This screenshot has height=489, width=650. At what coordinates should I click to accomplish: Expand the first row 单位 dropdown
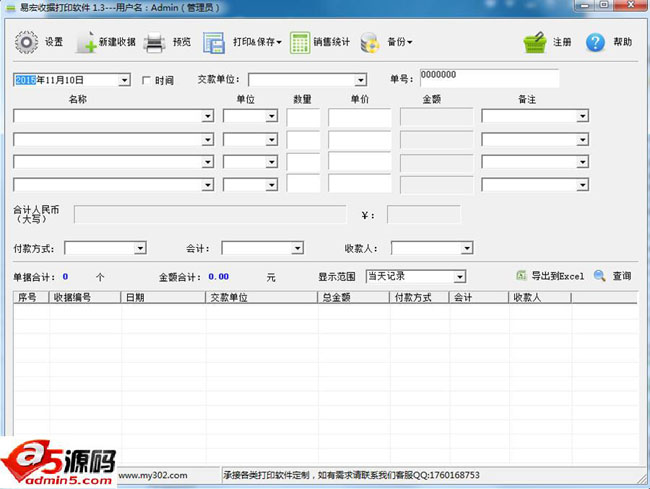(272, 116)
